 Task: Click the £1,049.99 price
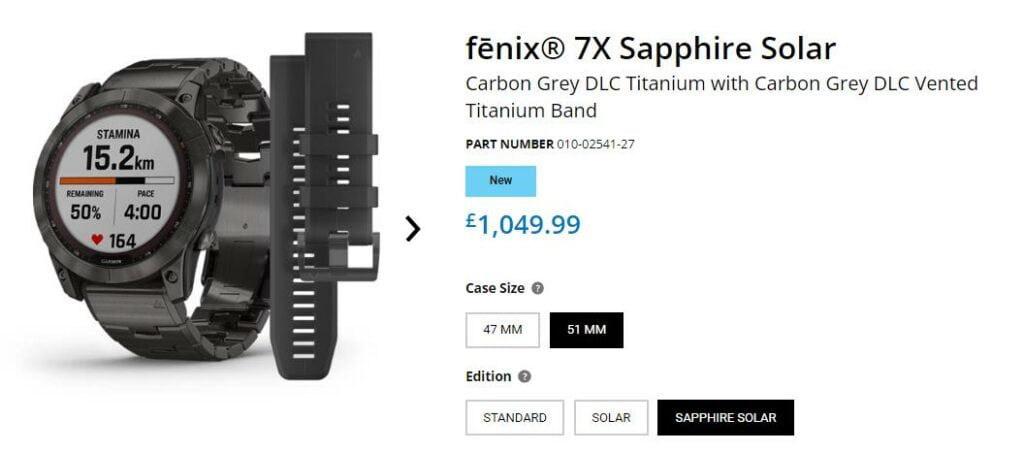(523, 224)
